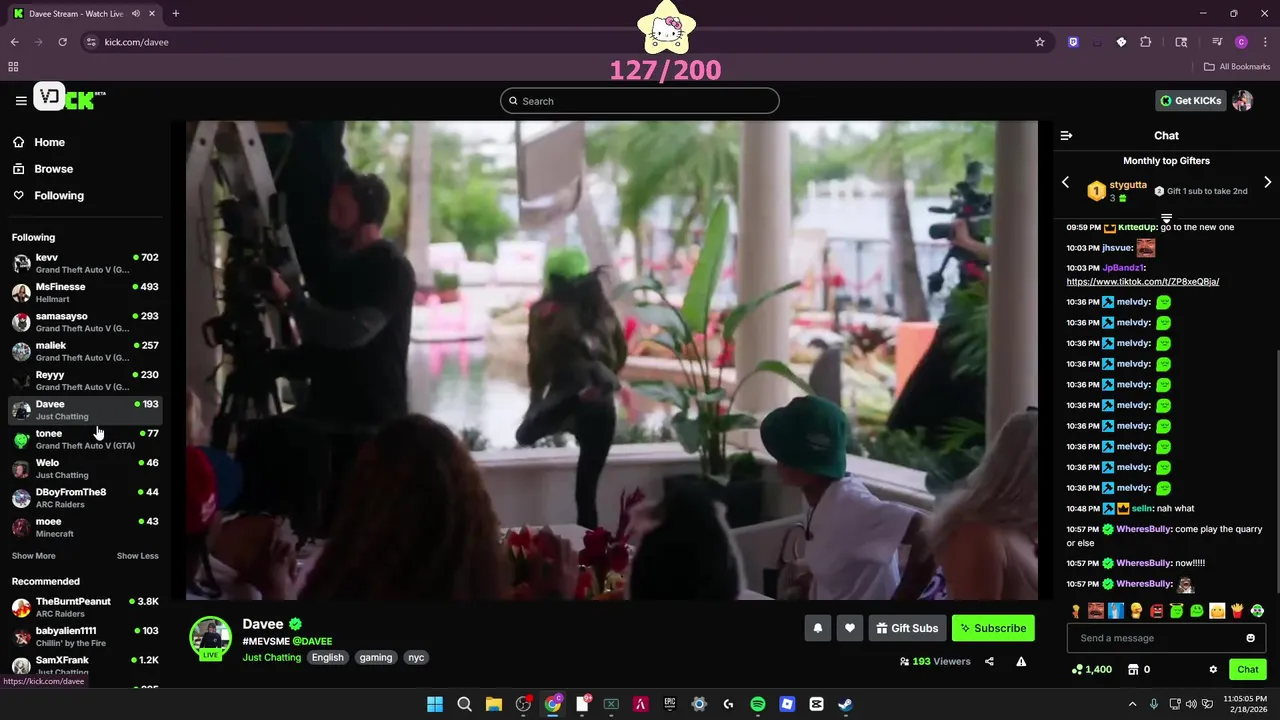Open the Just Chatting category link
This screenshot has width=1280, height=720.
pyautogui.click(x=271, y=657)
